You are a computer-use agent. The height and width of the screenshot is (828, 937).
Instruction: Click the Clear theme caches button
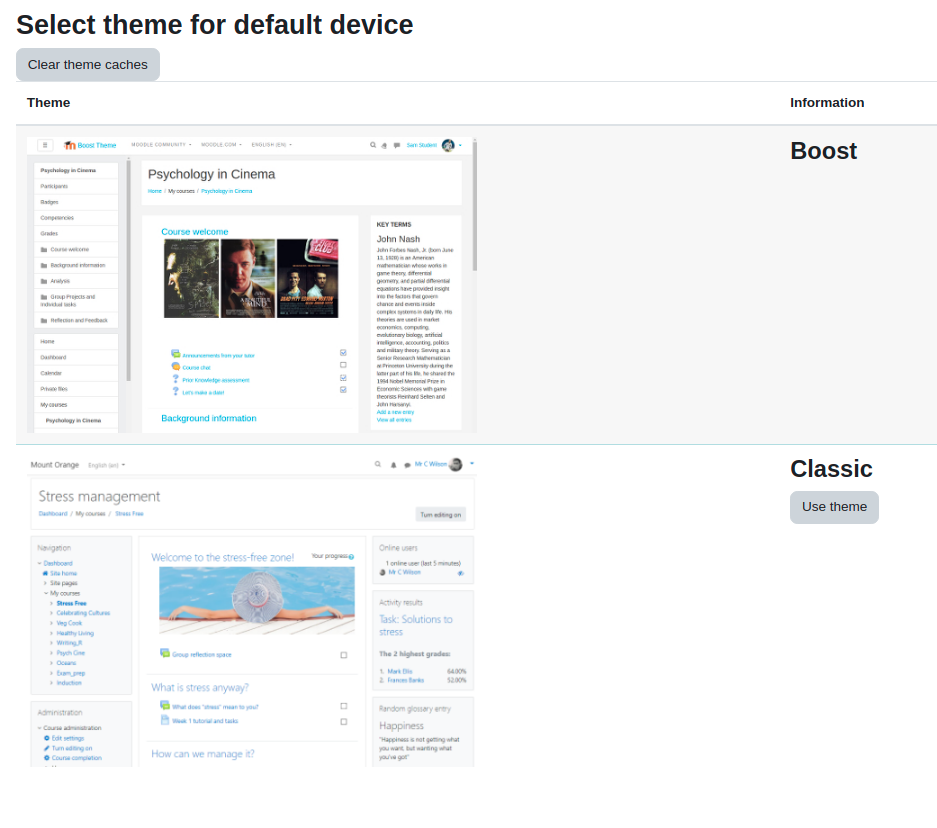click(88, 65)
